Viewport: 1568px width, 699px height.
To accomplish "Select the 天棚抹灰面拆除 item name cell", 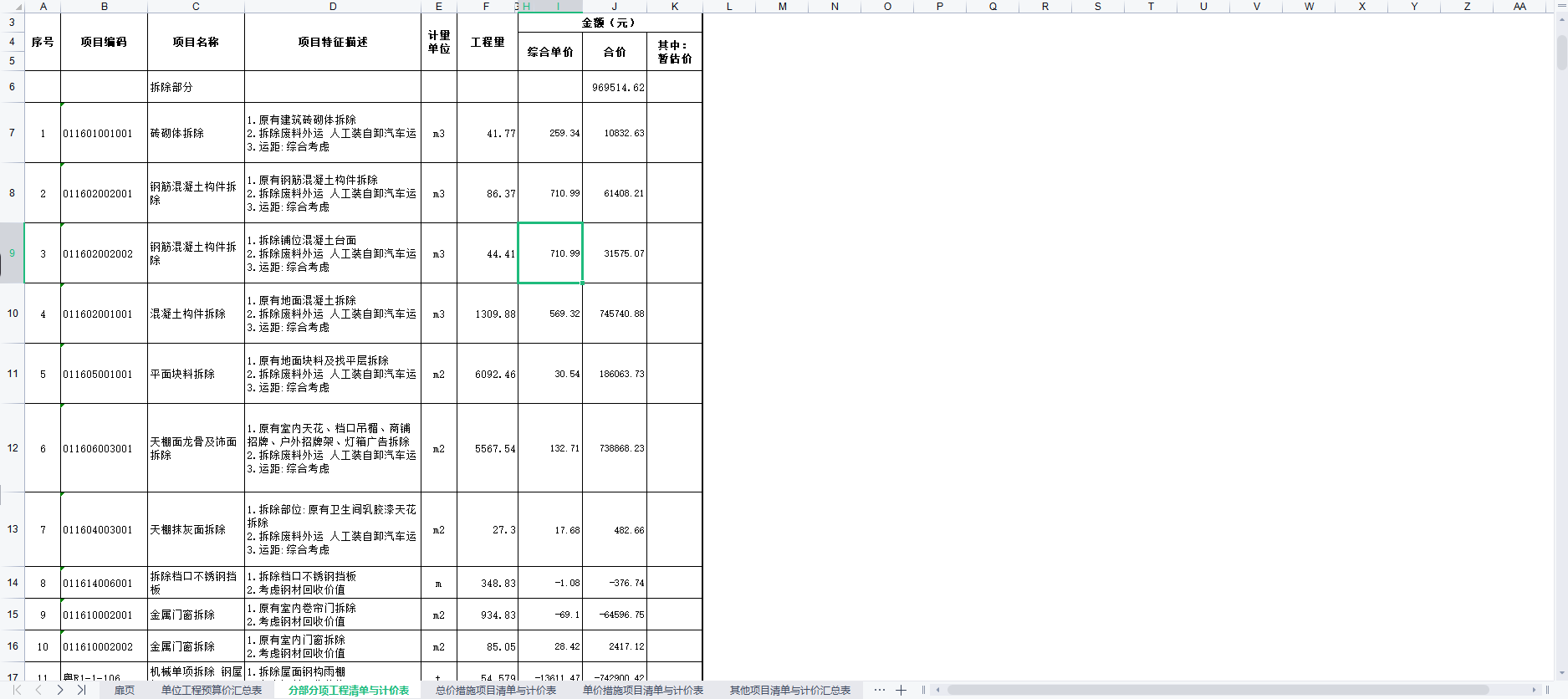I will click(196, 529).
